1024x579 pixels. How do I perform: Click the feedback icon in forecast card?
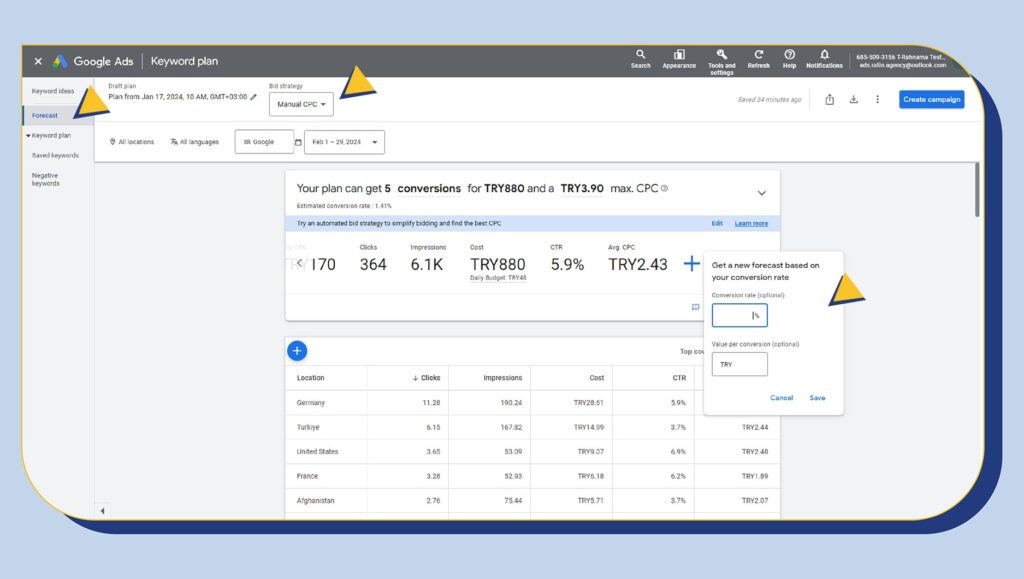696,307
